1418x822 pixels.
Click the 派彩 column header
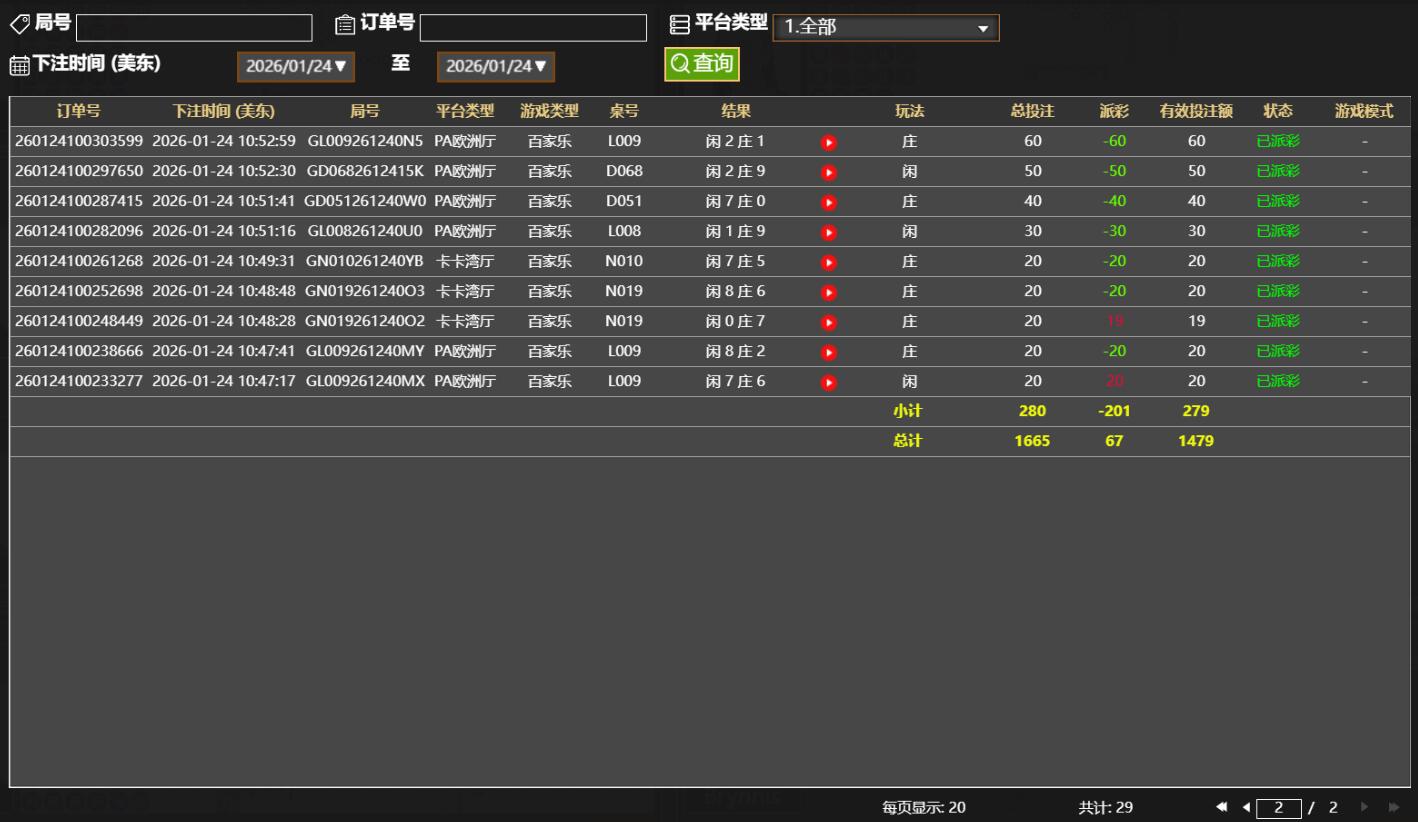[1114, 111]
